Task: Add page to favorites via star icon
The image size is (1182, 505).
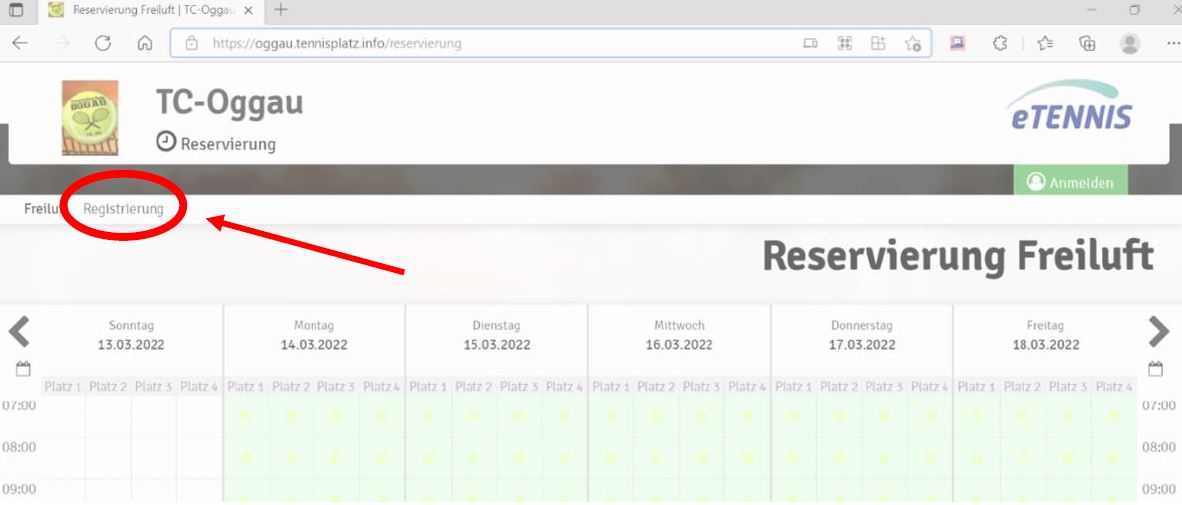Action: click(x=912, y=44)
